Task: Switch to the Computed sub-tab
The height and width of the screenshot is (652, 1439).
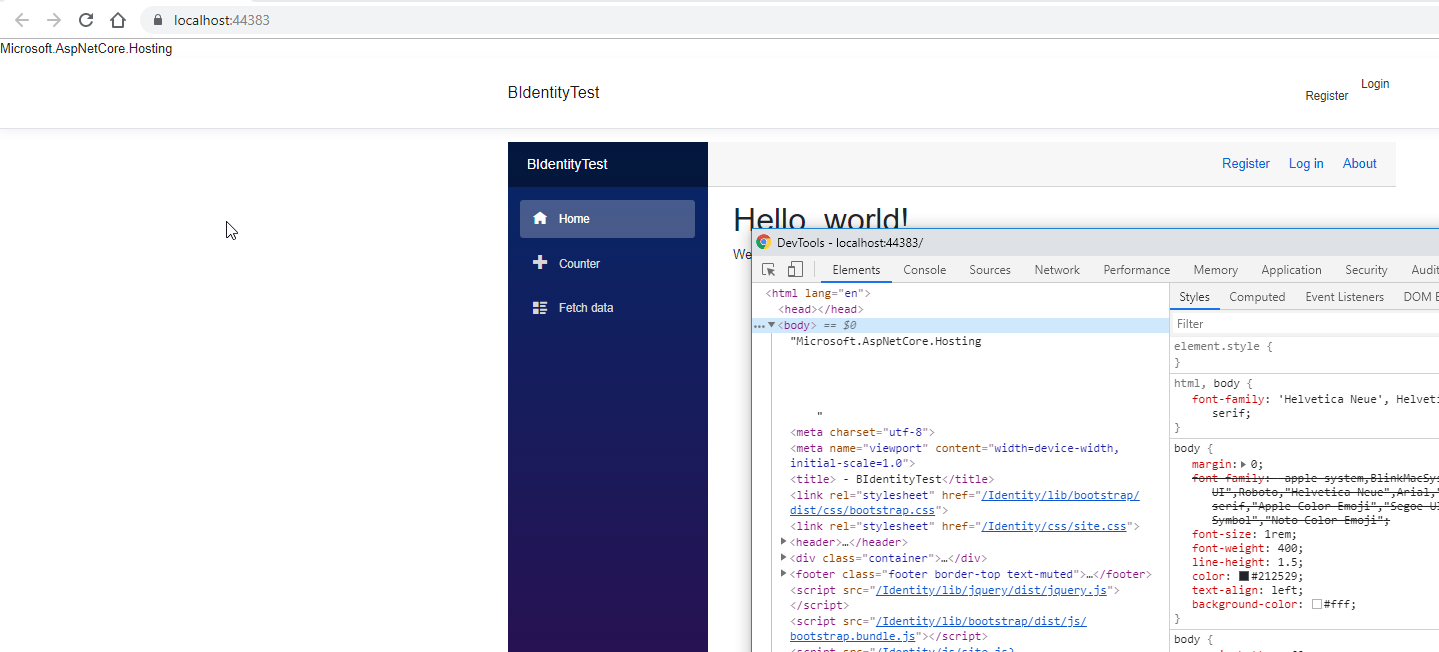Action: coord(1257,297)
